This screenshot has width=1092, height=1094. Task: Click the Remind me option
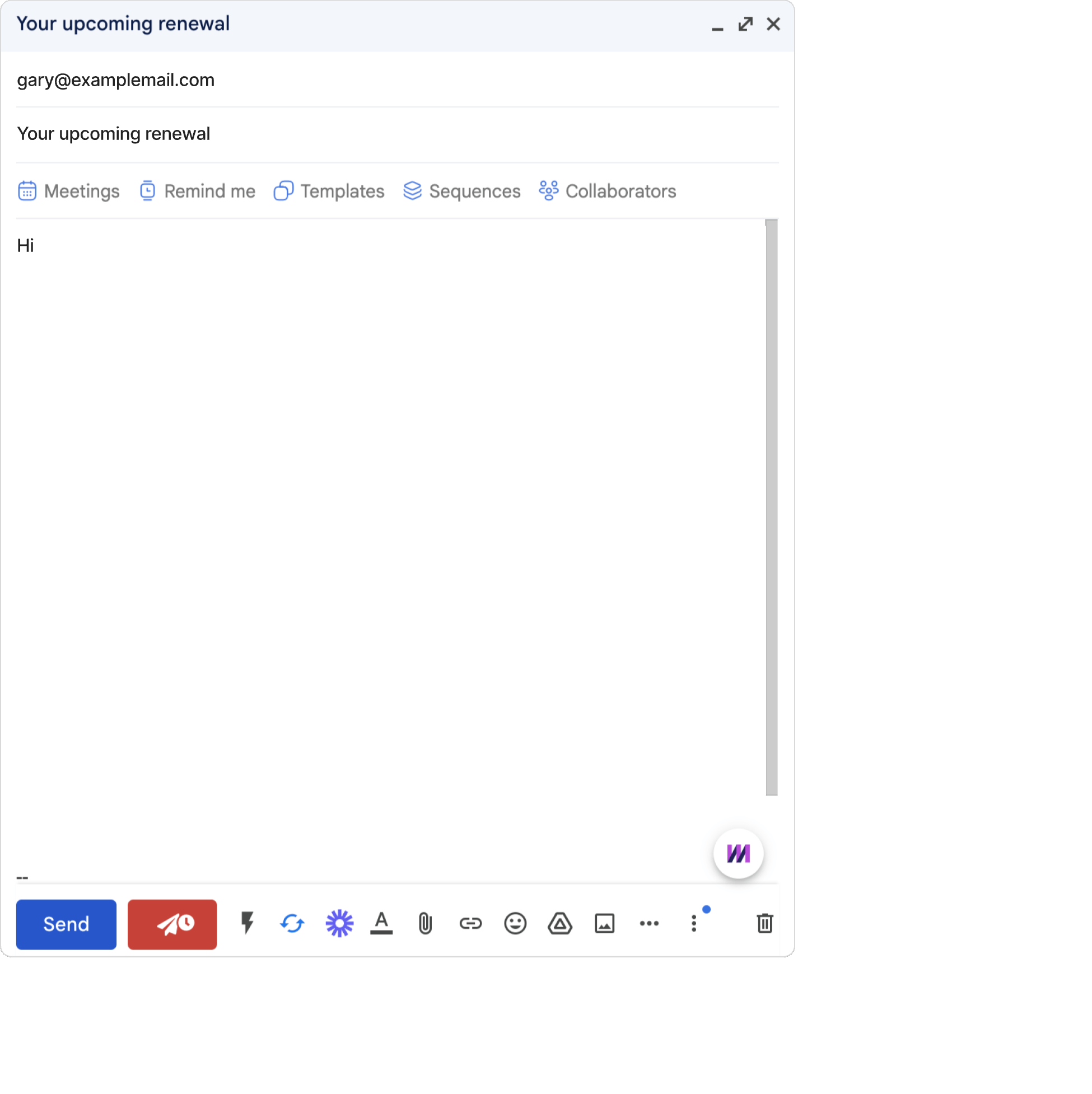click(197, 191)
